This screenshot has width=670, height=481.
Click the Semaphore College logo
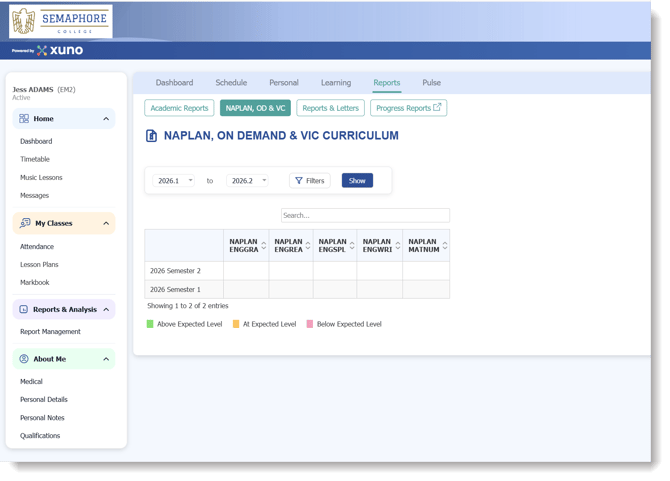click(61, 21)
